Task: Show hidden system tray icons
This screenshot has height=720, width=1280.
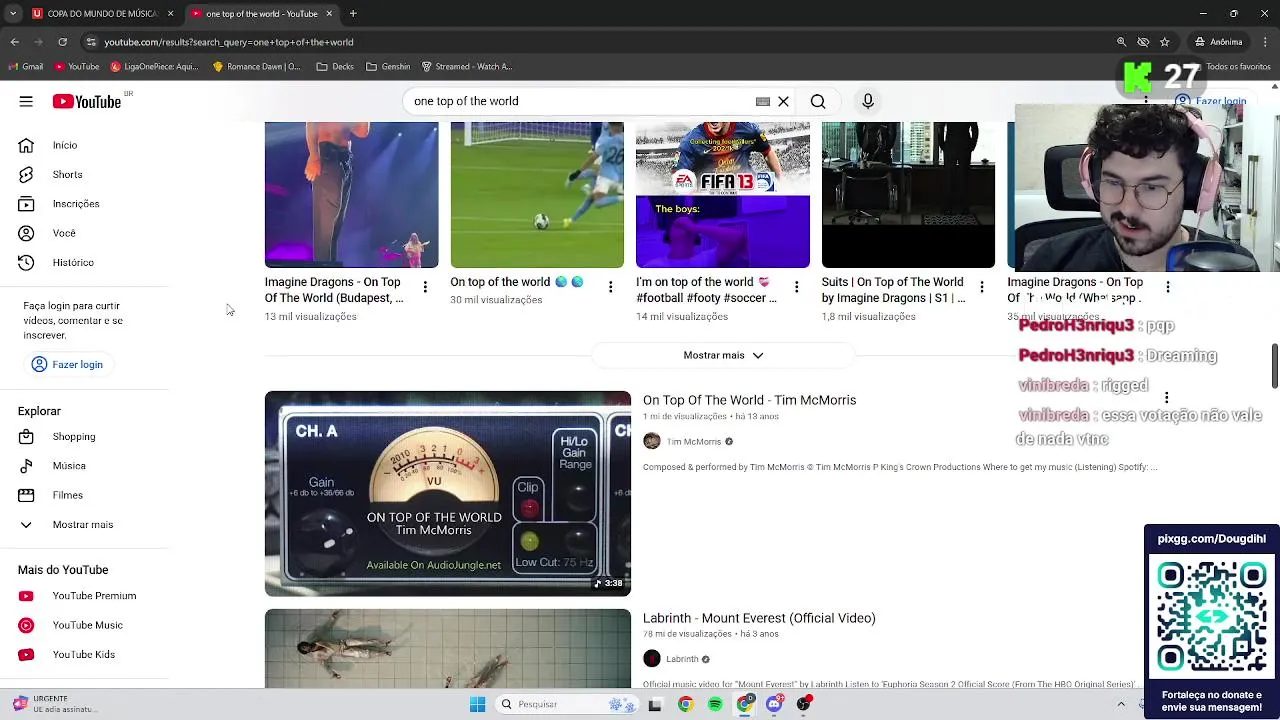Action: 1121,704
